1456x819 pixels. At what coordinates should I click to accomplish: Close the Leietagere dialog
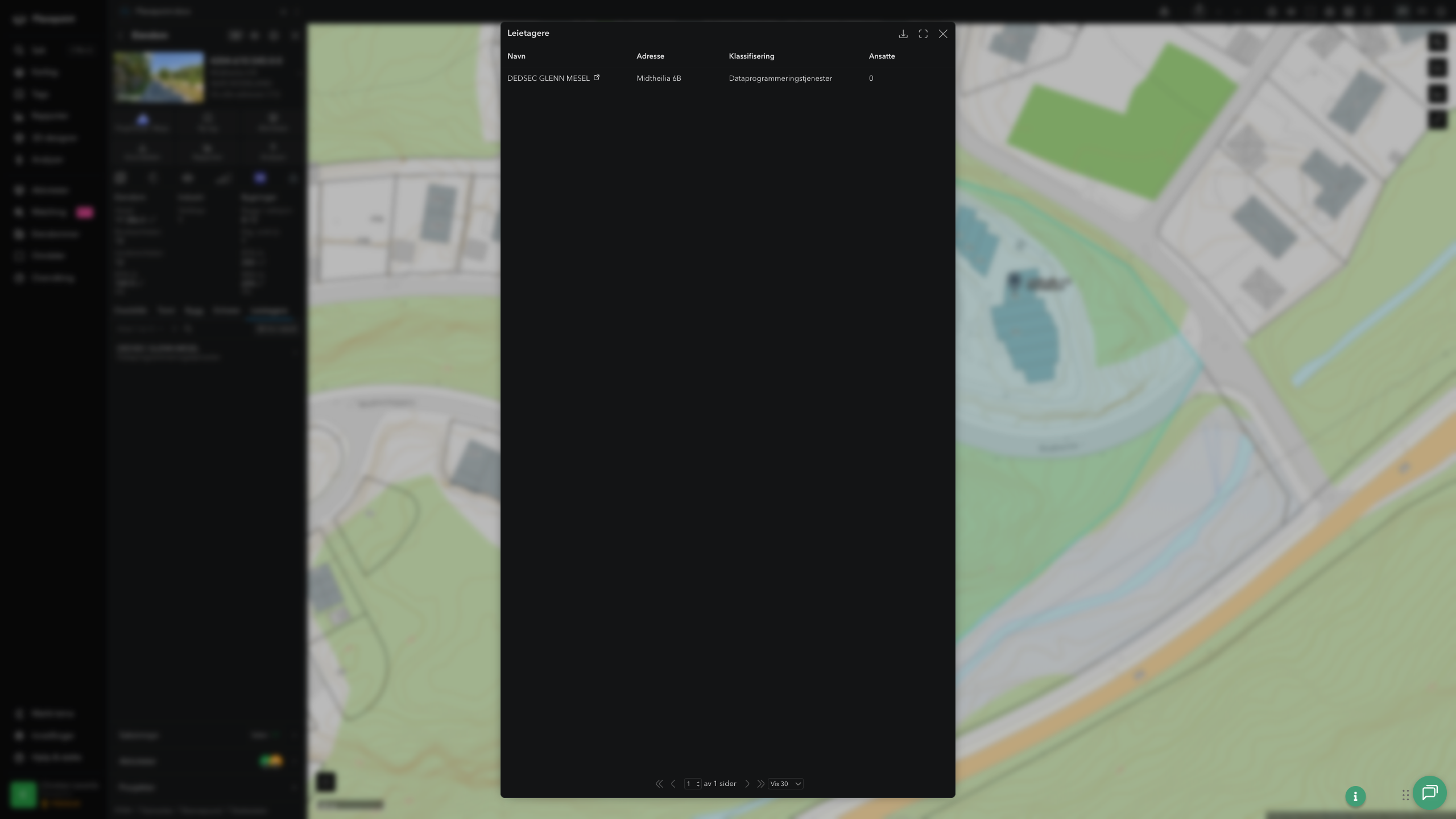[943, 34]
